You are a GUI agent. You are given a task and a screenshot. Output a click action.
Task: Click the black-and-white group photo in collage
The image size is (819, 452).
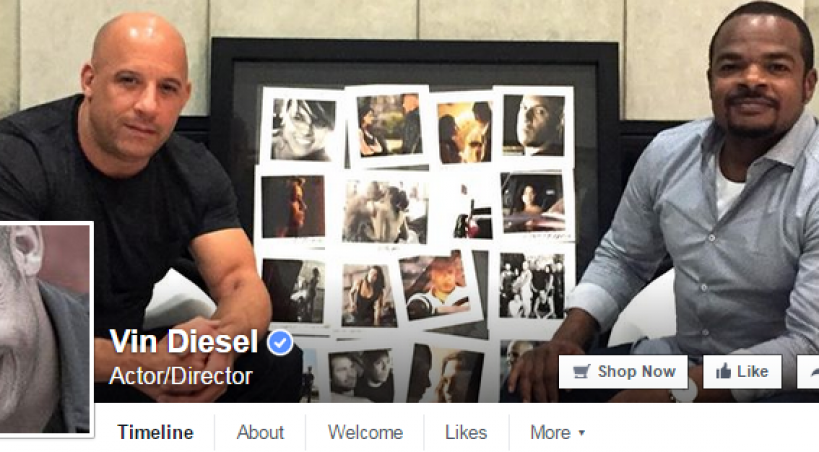click(x=532, y=286)
